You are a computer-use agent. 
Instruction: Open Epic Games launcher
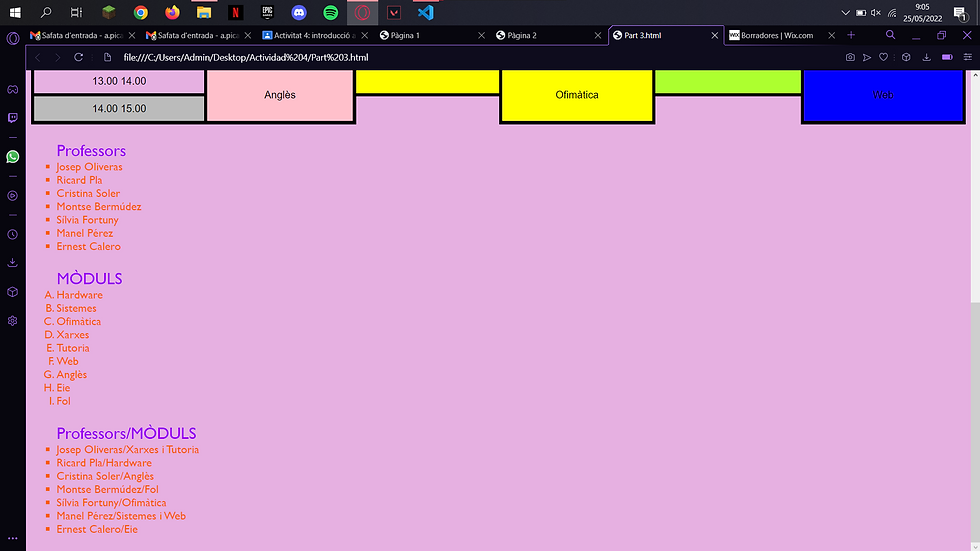(x=268, y=12)
